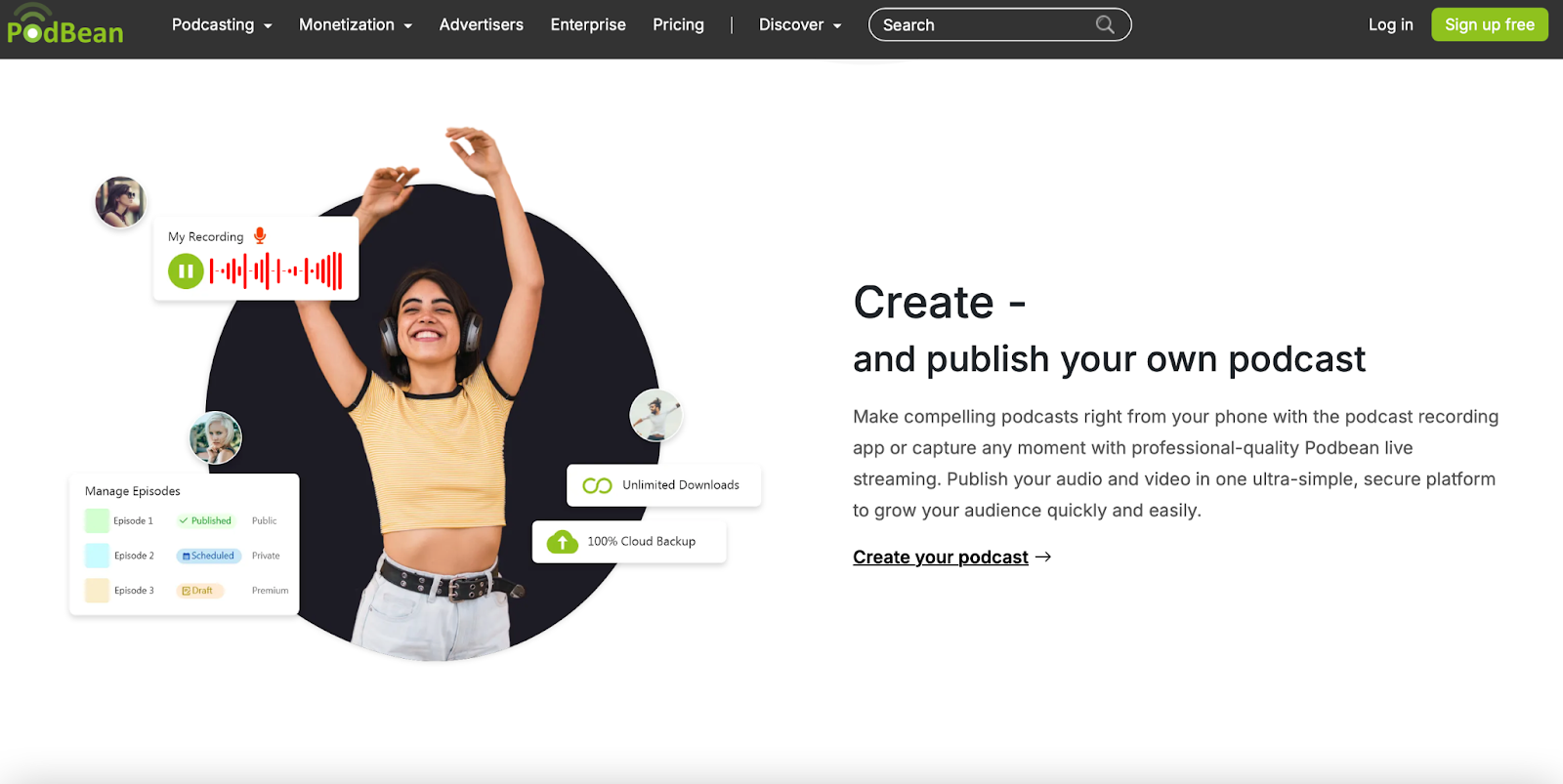Screen dimensions: 1563x784
Task: Click the Manage Episodes heading
Action: point(133,491)
